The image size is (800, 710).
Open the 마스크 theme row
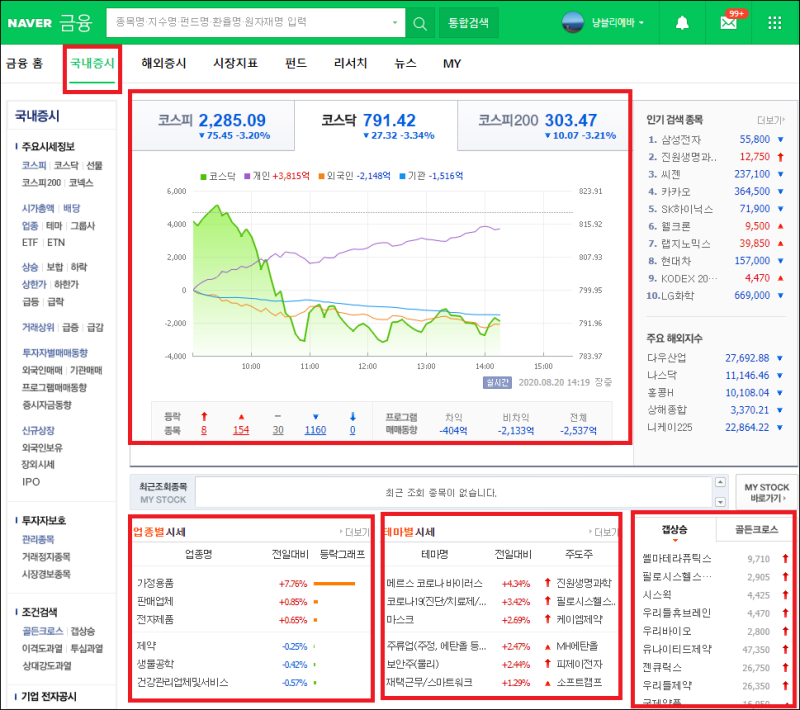(x=400, y=620)
